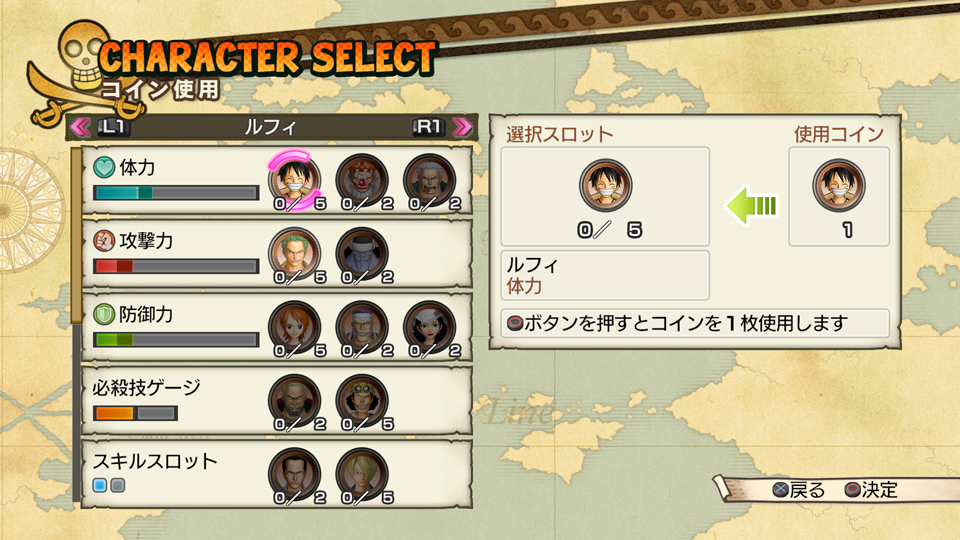The image size is (960, 540).
Task: Select the Sanji coin slot in スキルスロット row
Action: (362, 474)
